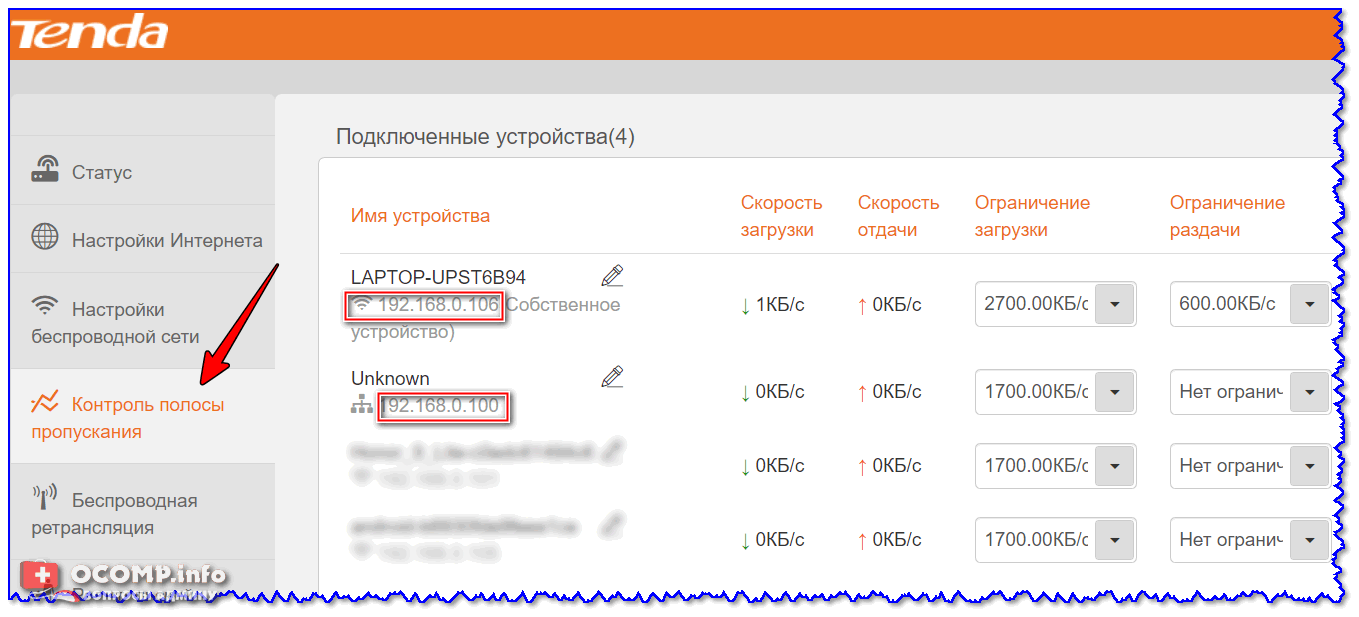Click the 192.168.0.106 IP address

(437, 304)
